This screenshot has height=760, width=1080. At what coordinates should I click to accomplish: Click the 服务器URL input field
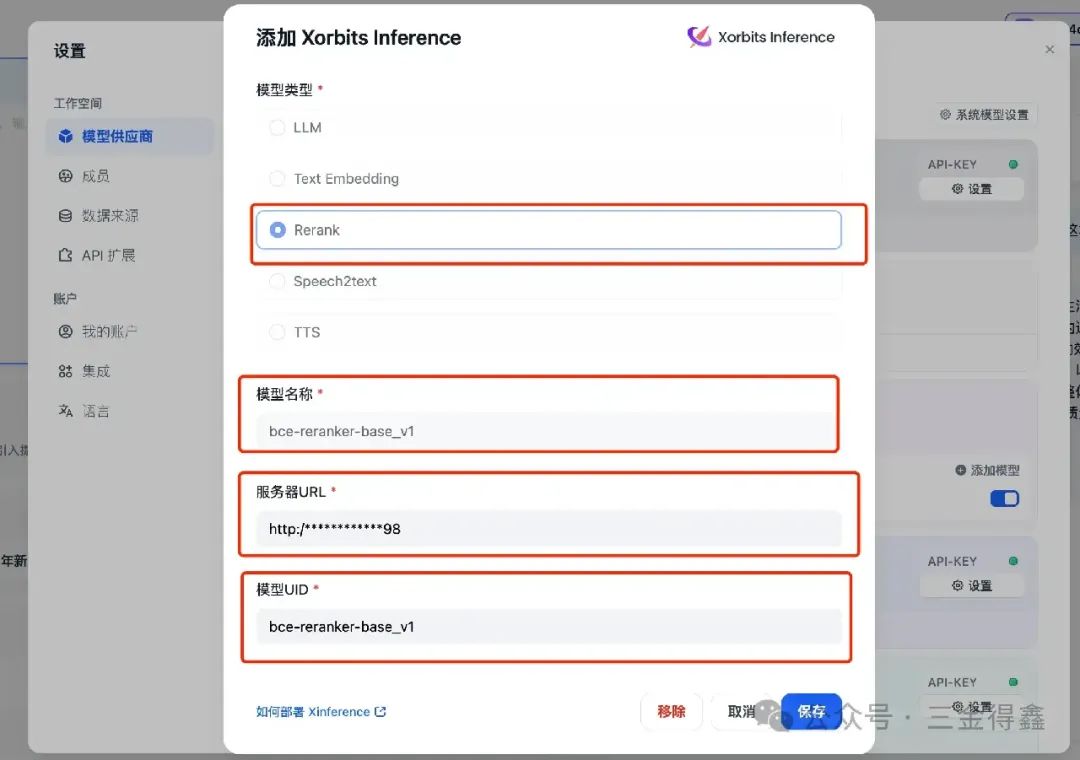(x=548, y=528)
